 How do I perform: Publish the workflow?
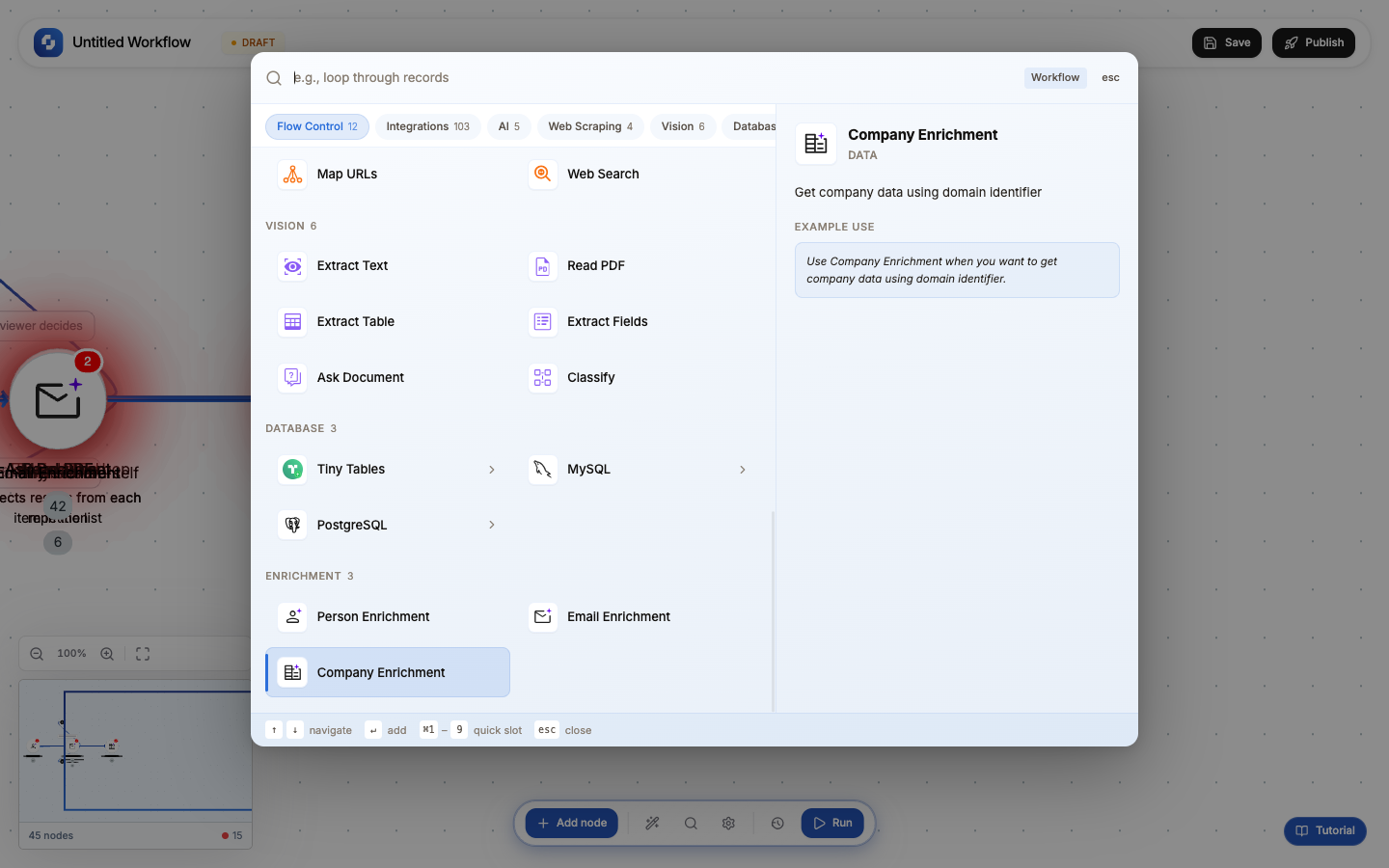(x=1314, y=42)
